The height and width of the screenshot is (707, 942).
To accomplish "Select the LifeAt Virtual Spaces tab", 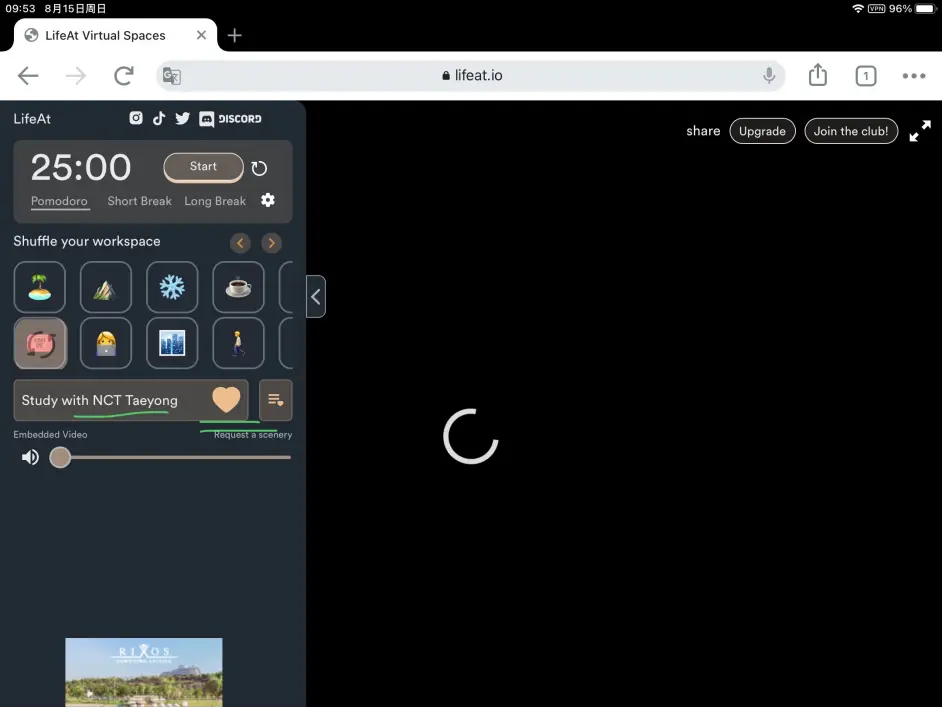I will click(x=115, y=35).
